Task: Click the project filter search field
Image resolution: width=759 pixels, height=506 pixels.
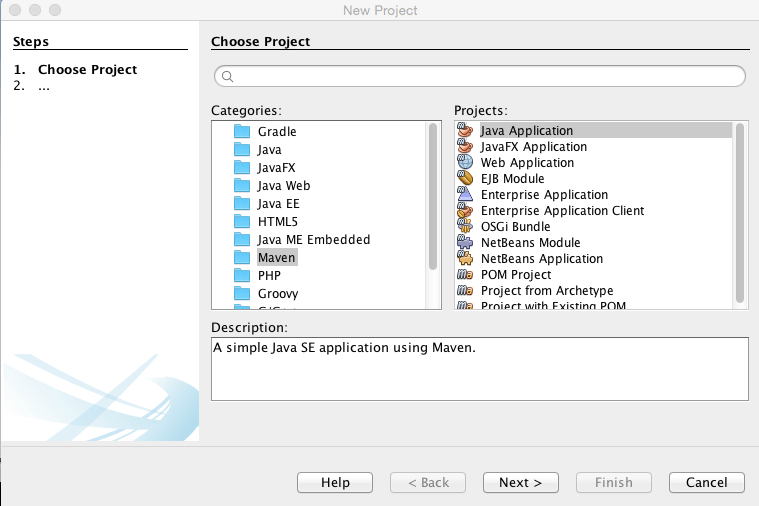Action: click(480, 76)
